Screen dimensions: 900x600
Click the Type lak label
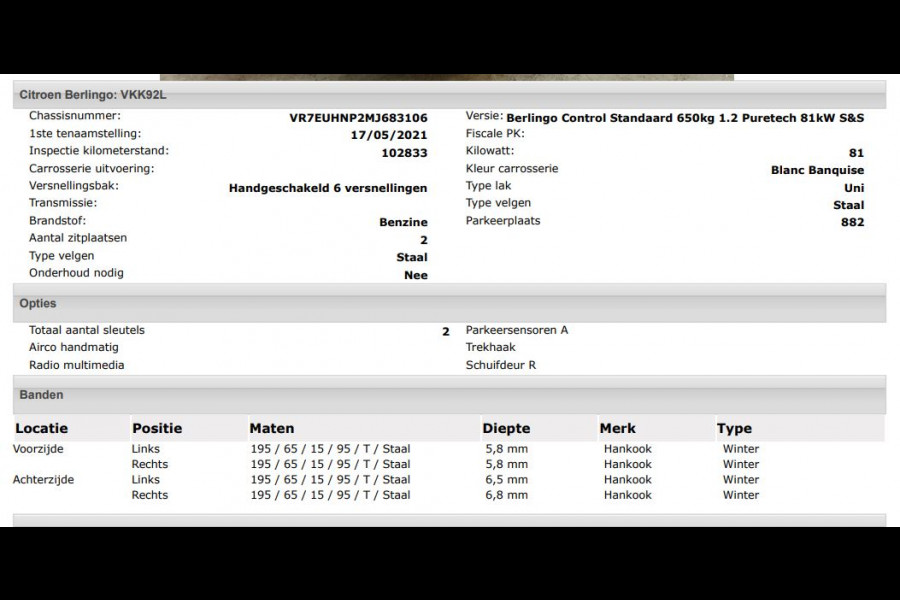click(488, 185)
